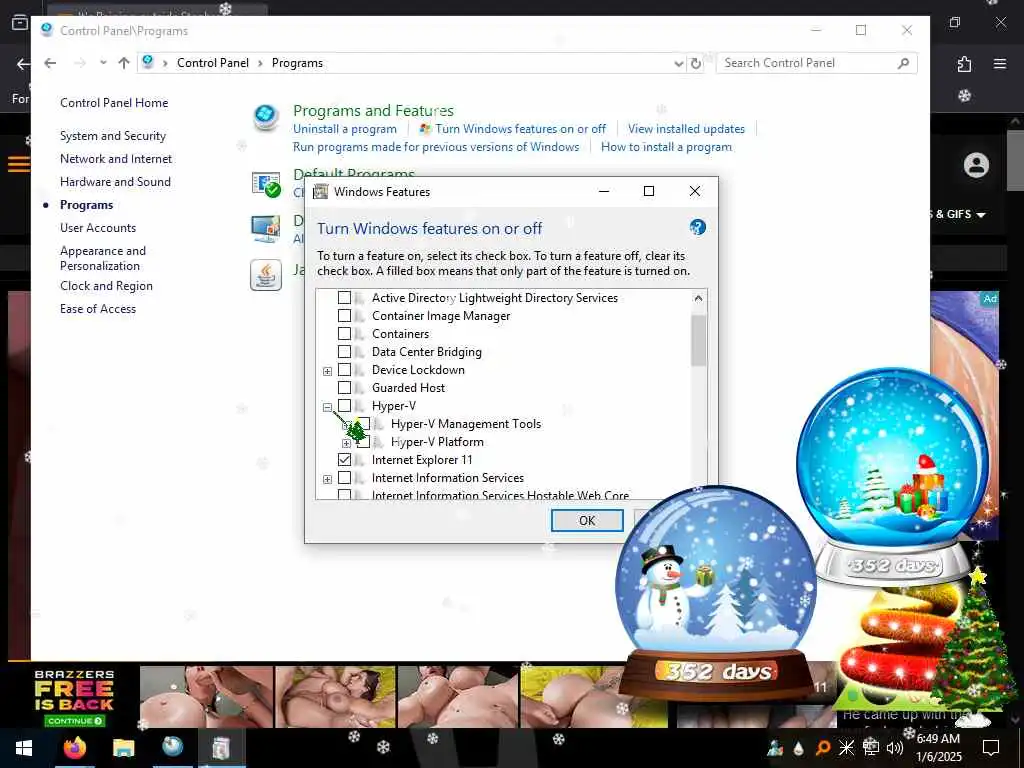
Task: Click the monitor icon below Default Programs
Action: (266, 229)
